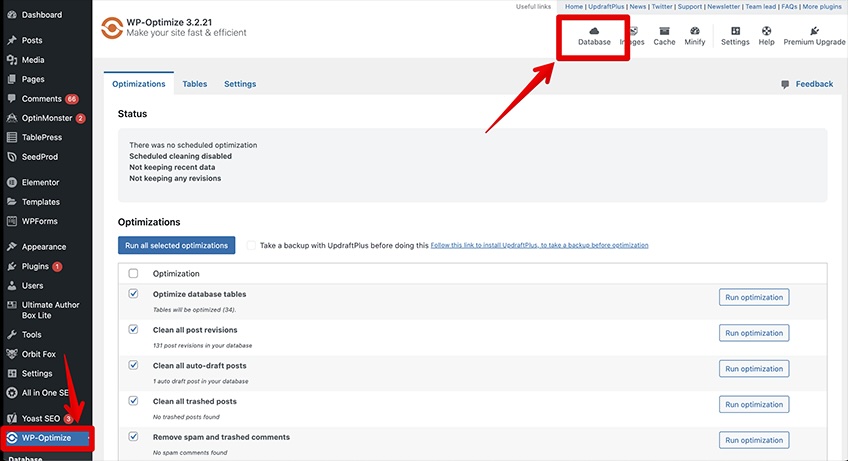Viewport: 848px width, 461px height.
Task: Click the Elementor icon
Action: tap(12, 182)
